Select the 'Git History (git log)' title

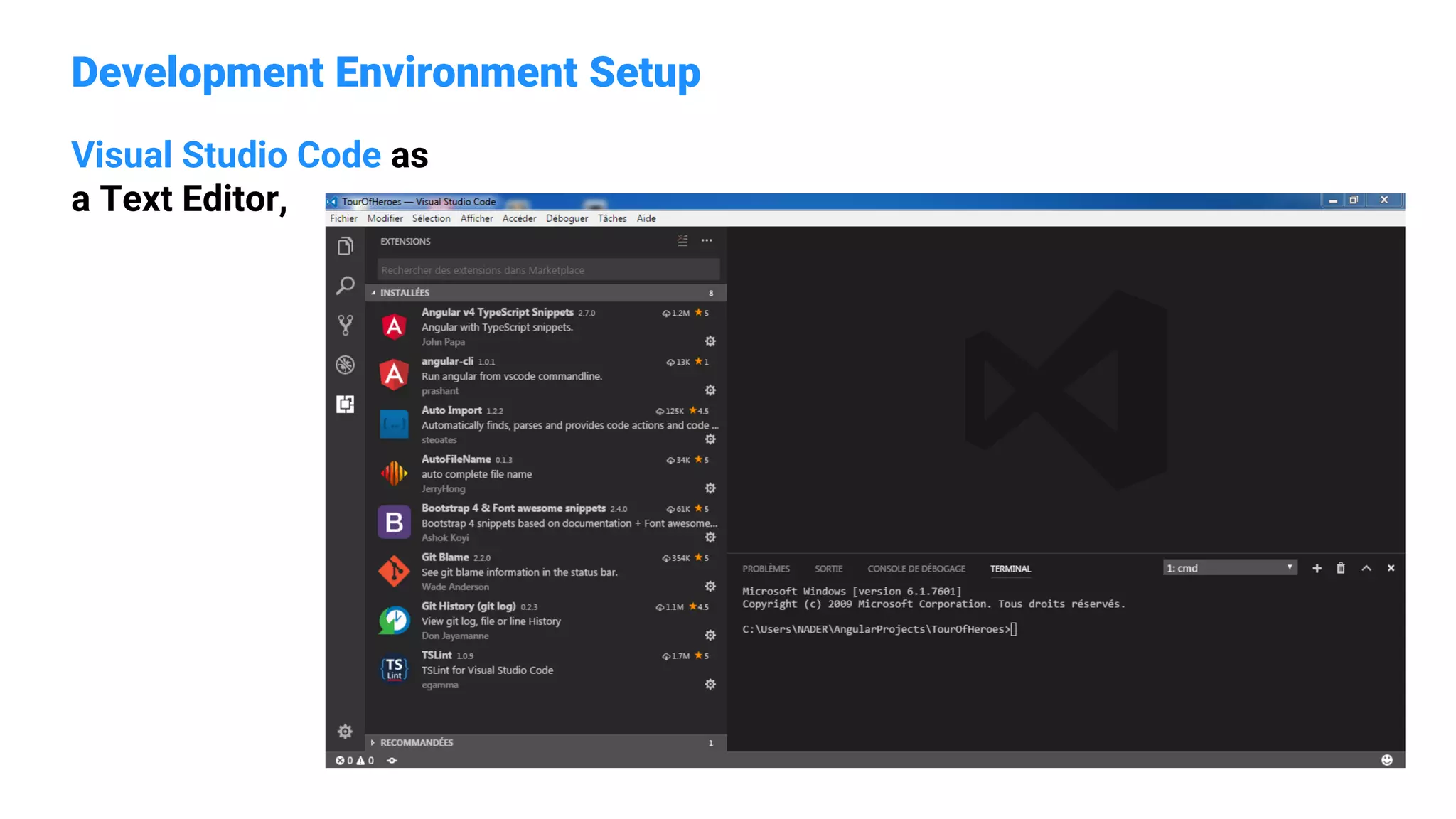(x=469, y=606)
